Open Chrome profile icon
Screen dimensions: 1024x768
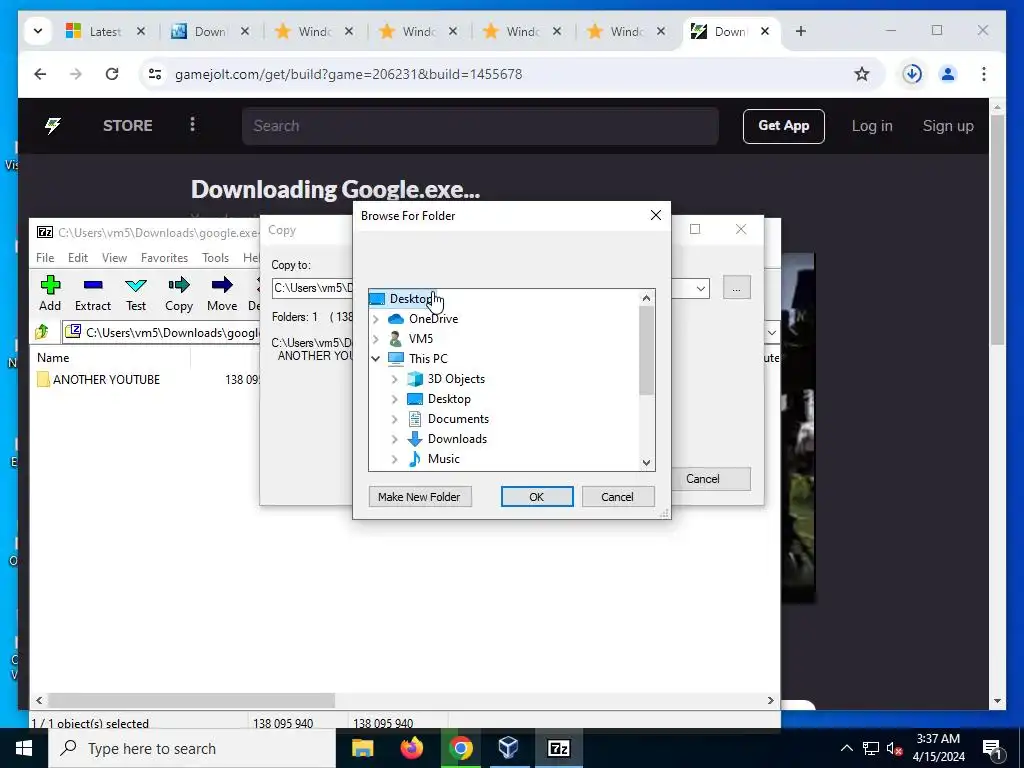click(x=948, y=74)
